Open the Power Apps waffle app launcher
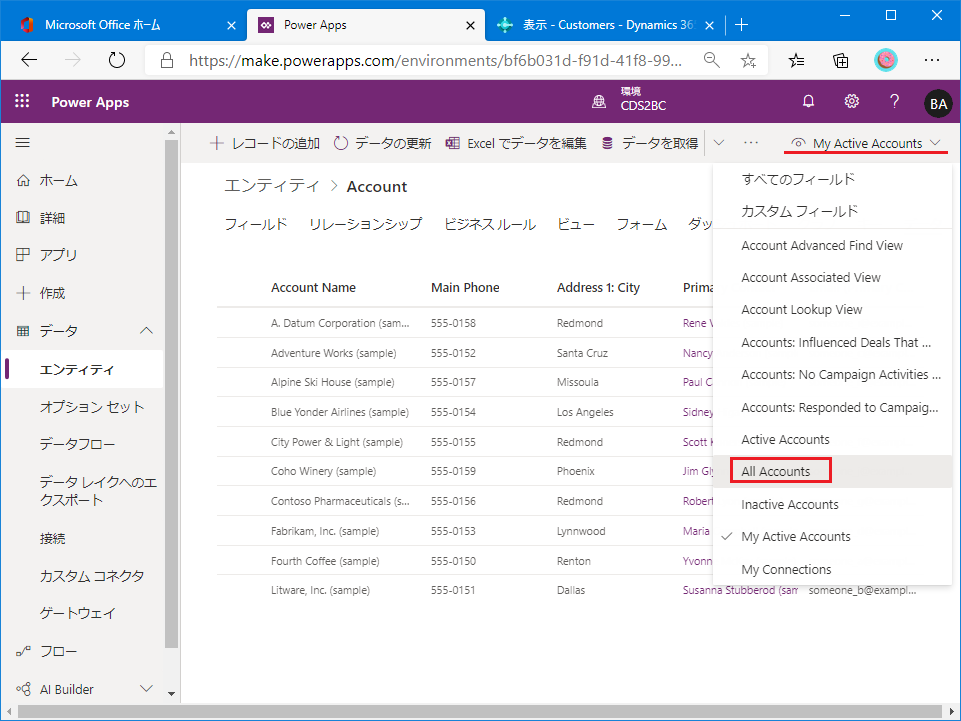 pos(22,101)
